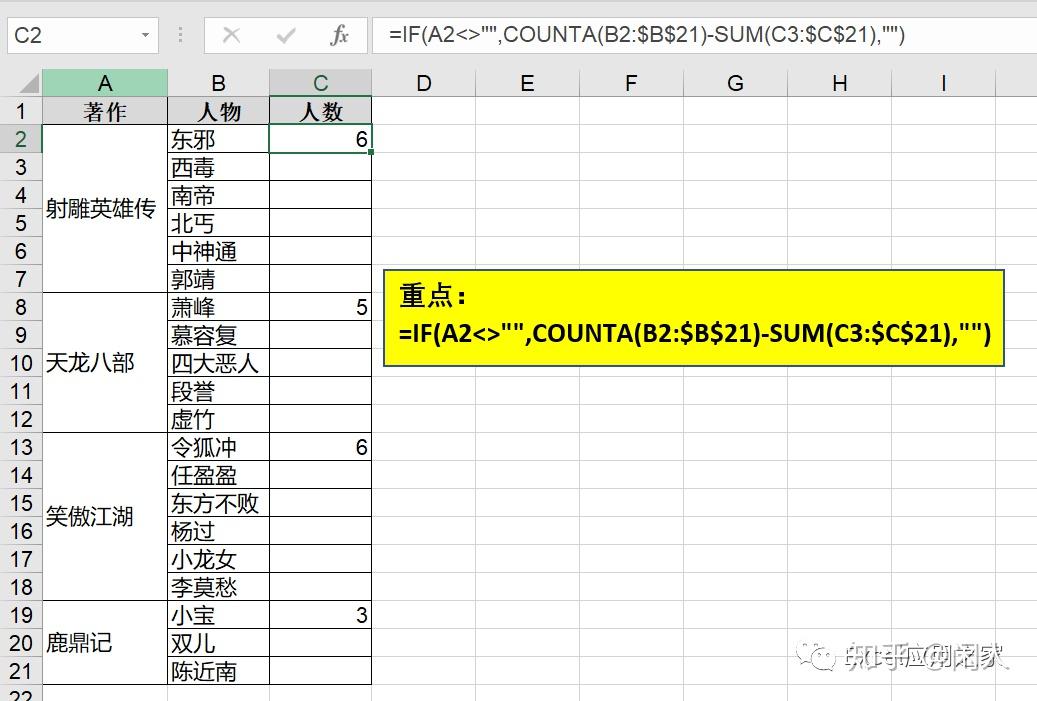This screenshot has height=701, width=1037.
Task: Select cell C2 showing value 6
Action: click(x=321, y=139)
